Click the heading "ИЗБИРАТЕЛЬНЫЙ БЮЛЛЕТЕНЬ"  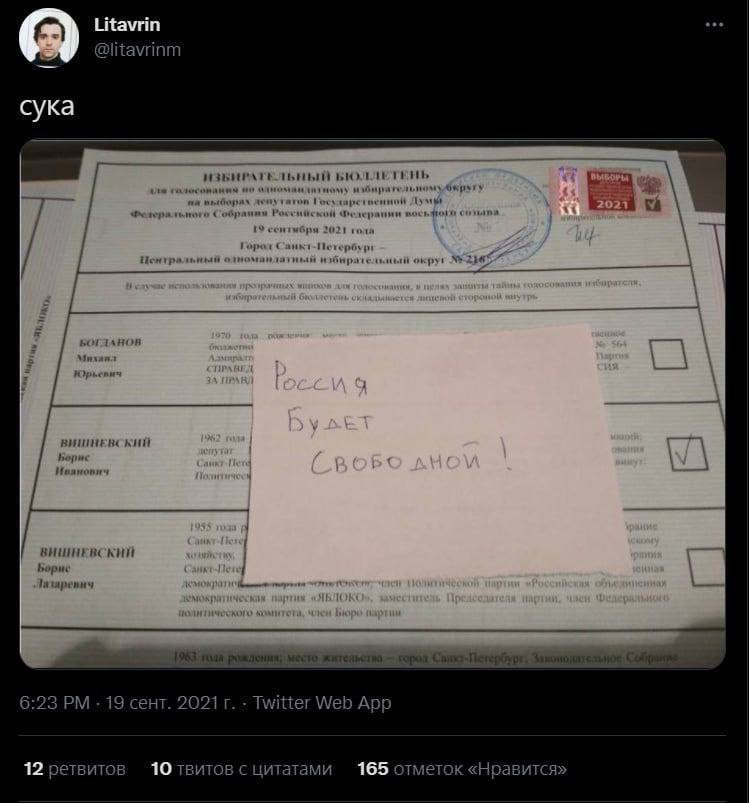(x=316, y=177)
